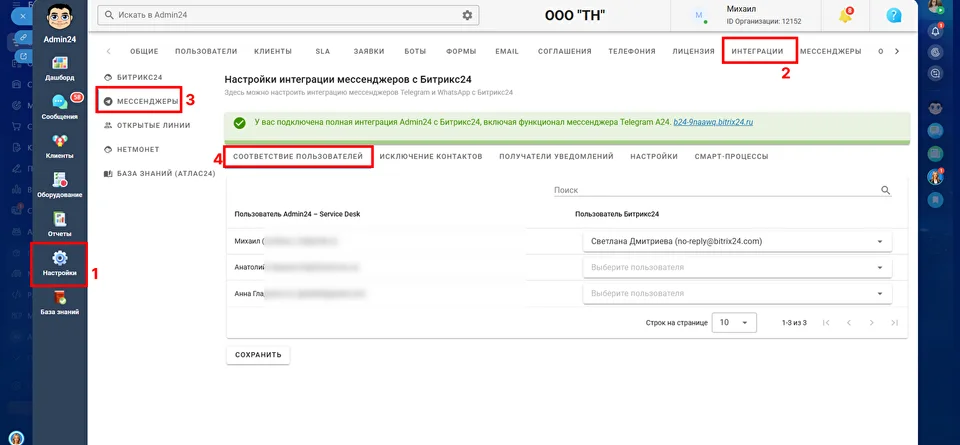Open the ЗАЯВКИ settings tab
The width and height of the screenshot is (960, 445).
369,51
